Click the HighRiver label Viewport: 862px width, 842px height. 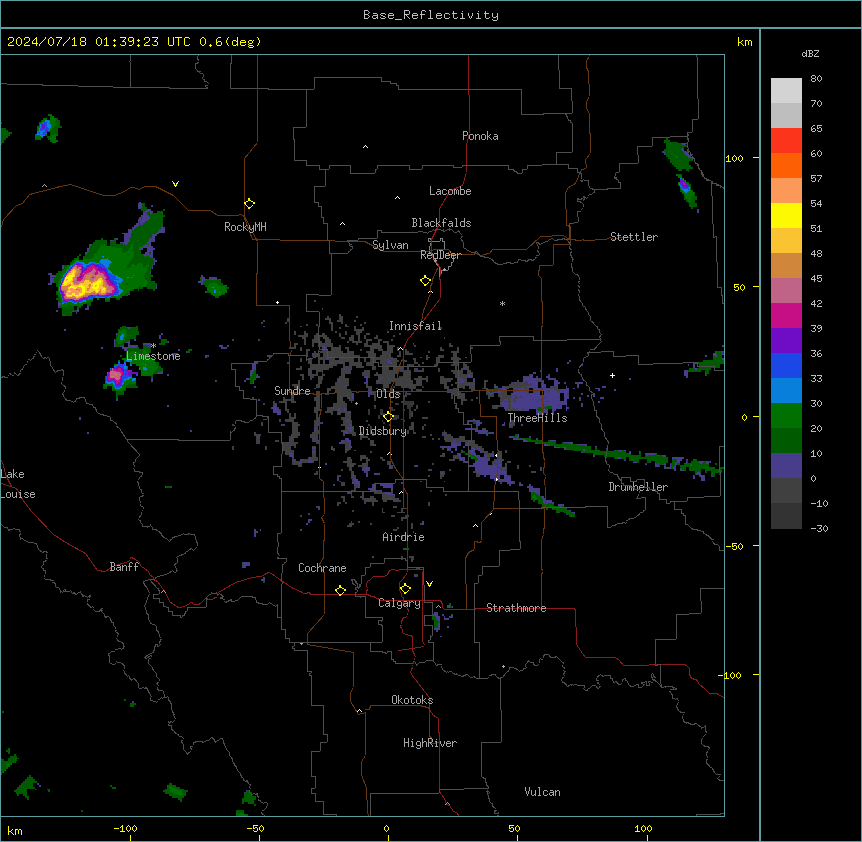pyautogui.click(x=430, y=743)
